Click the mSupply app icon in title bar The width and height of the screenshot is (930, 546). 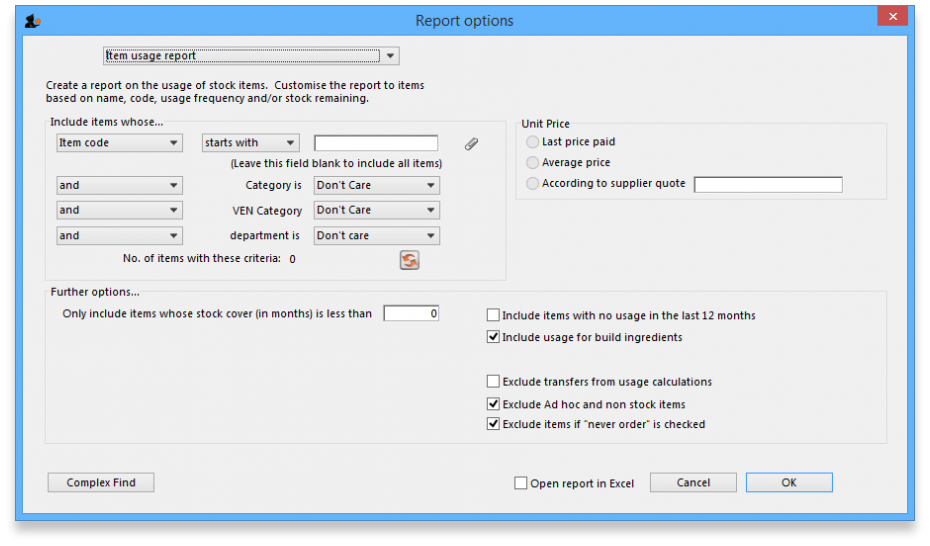click(x=32, y=20)
